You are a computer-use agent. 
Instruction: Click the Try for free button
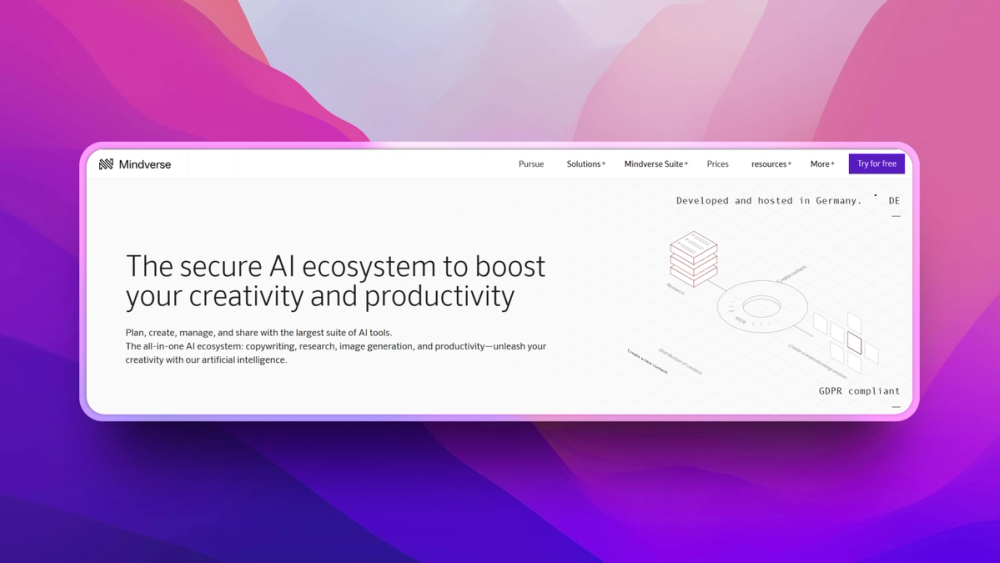[876, 164]
